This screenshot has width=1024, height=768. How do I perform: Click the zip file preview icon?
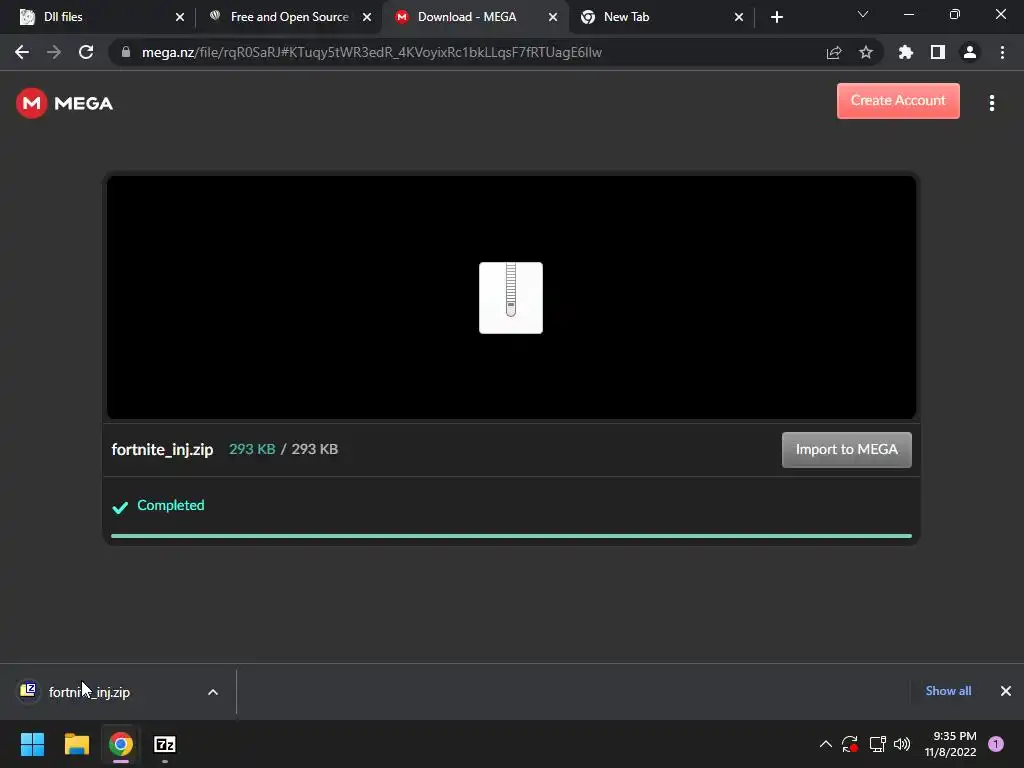pos(511,298)
